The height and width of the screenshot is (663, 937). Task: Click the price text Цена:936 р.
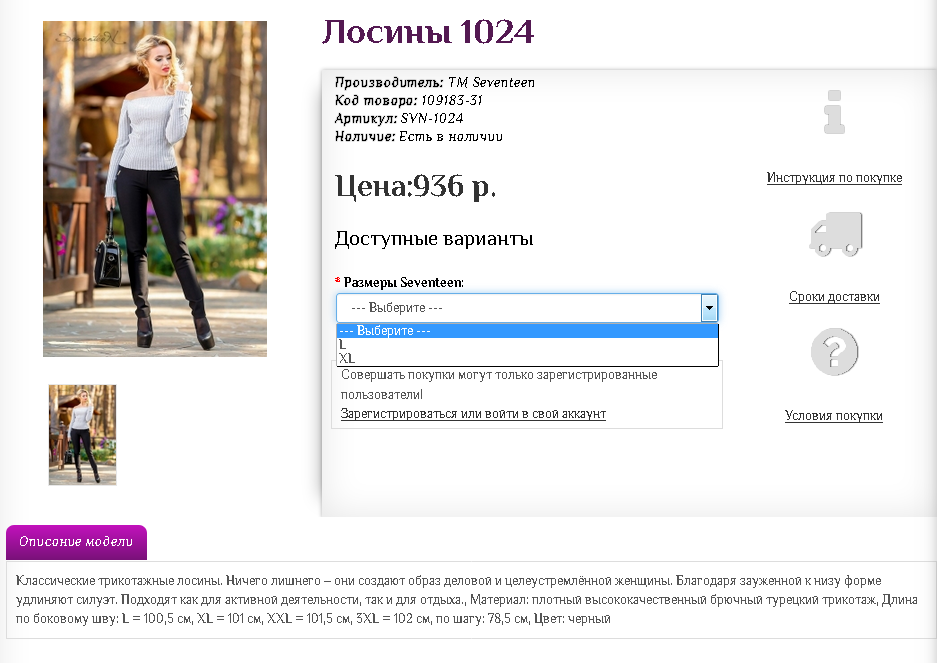click(x=416, y=187)
